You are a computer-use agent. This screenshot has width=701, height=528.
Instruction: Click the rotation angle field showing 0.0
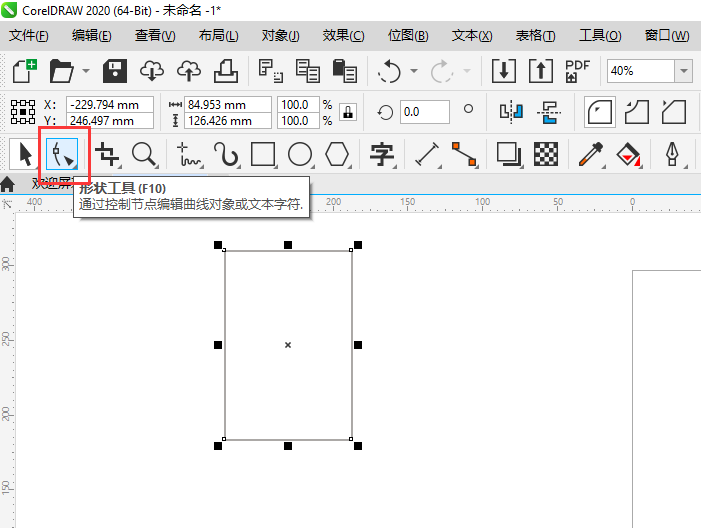[424, 112]
